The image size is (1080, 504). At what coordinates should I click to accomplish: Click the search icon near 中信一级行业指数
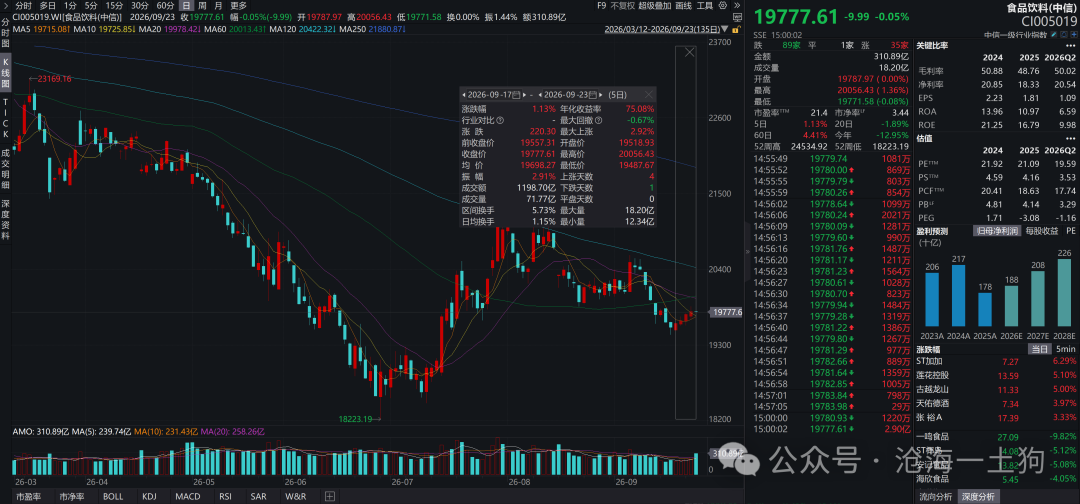coord(1064,34)
